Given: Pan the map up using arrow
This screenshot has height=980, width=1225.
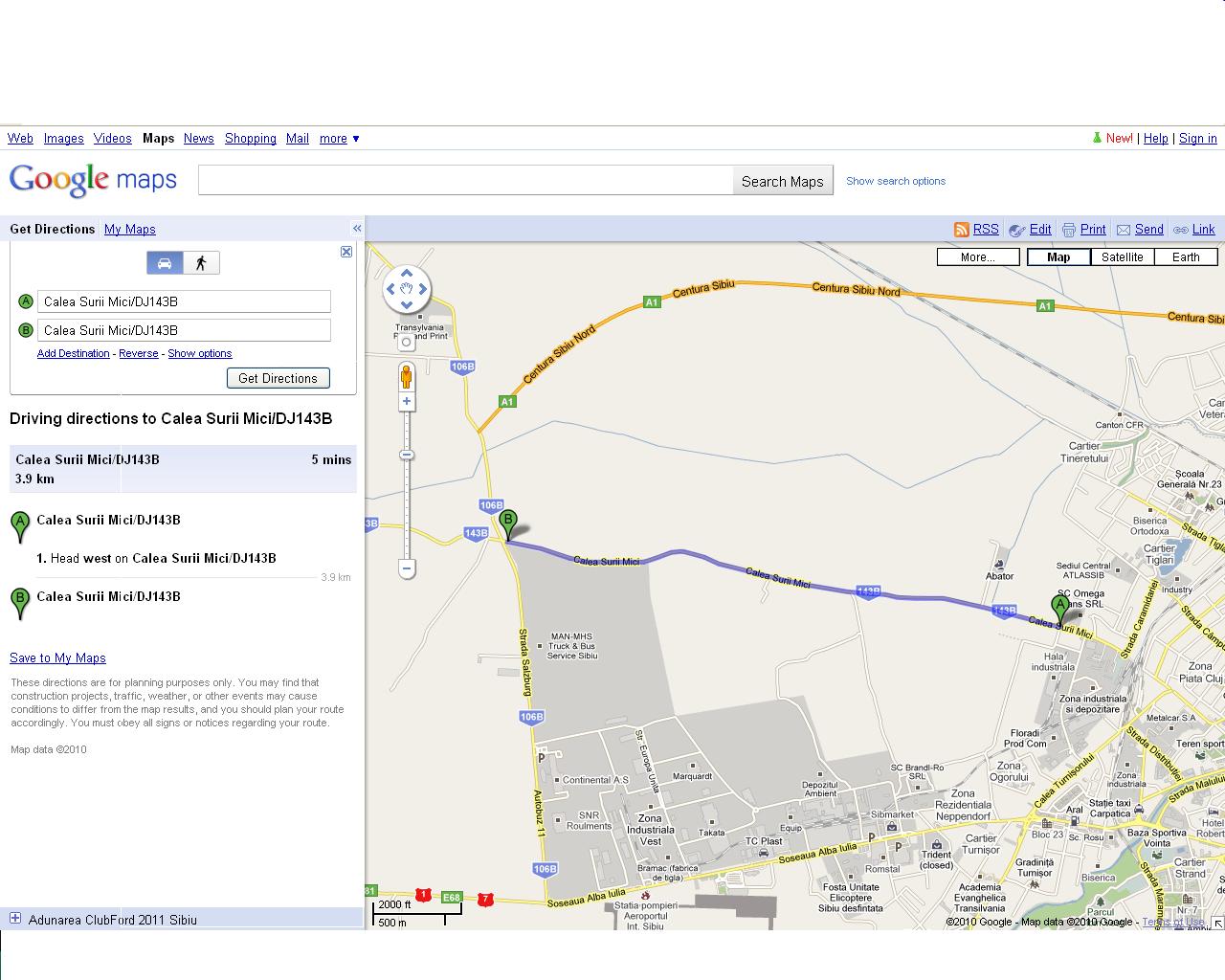Looking at the screenshot, I should (x=407, y=274).
